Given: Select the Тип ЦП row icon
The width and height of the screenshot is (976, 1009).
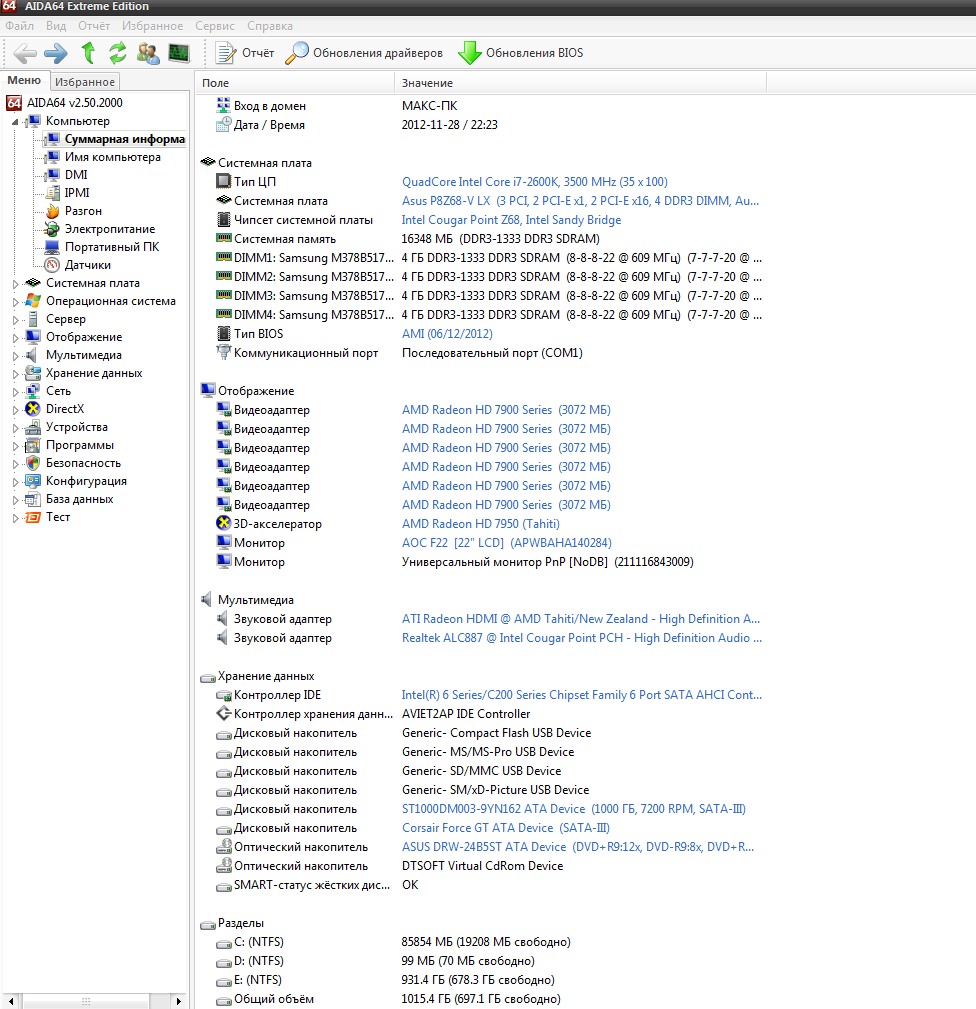Looking at the screenshot, I should 223,182.
